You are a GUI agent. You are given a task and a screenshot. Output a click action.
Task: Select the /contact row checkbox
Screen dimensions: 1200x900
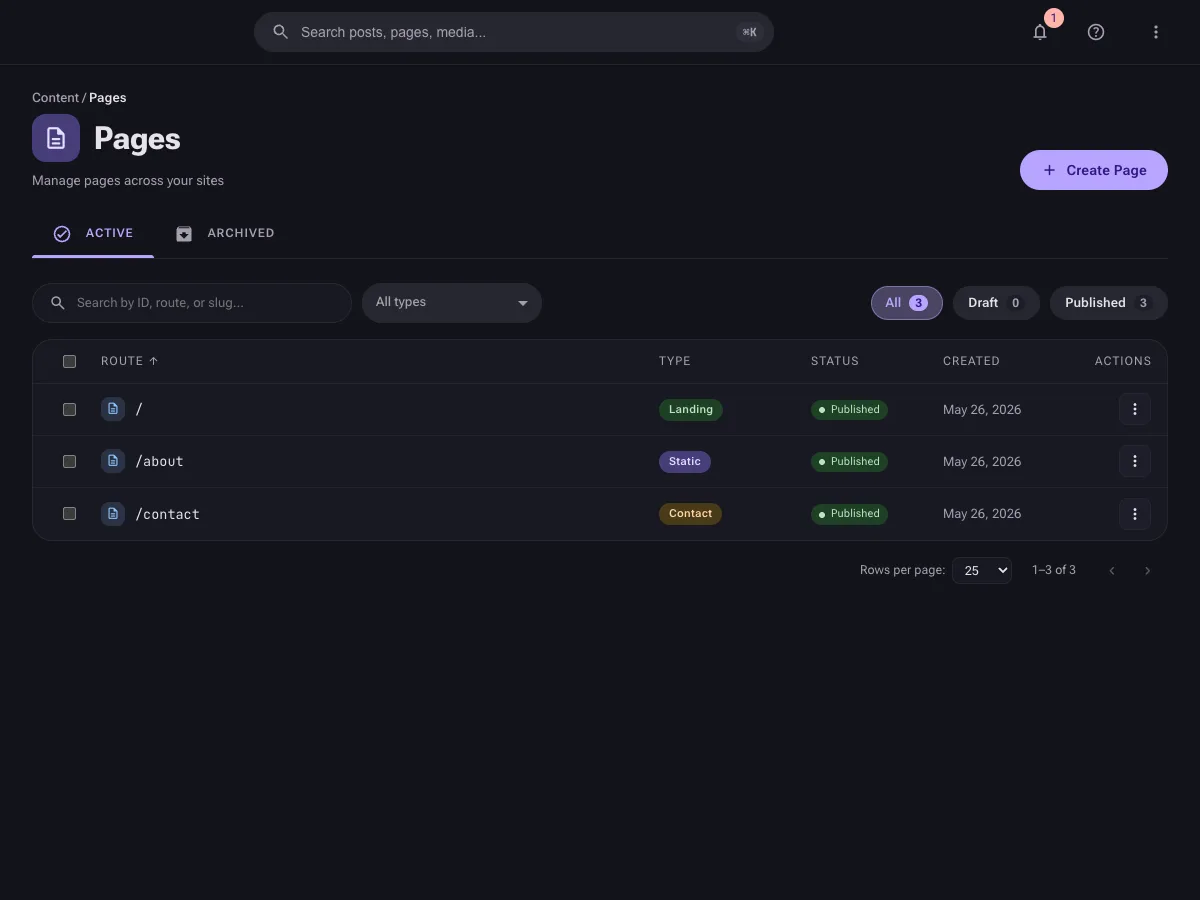point(69,513)
